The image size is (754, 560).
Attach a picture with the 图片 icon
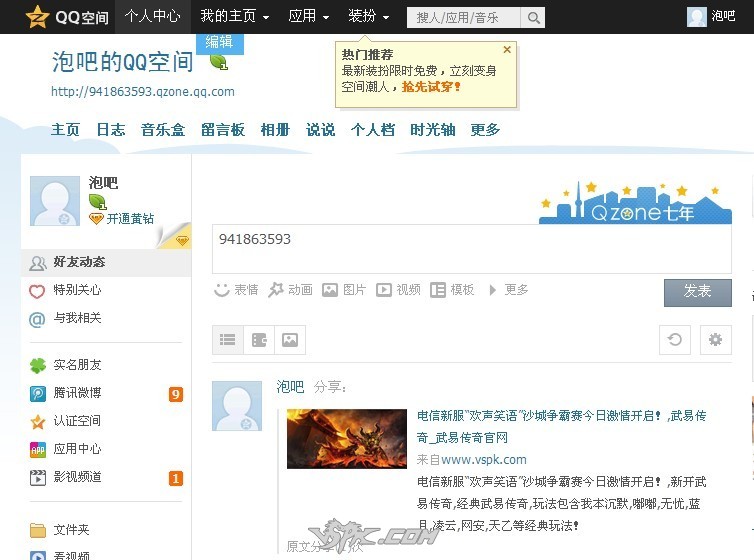(x=330, y=290)
